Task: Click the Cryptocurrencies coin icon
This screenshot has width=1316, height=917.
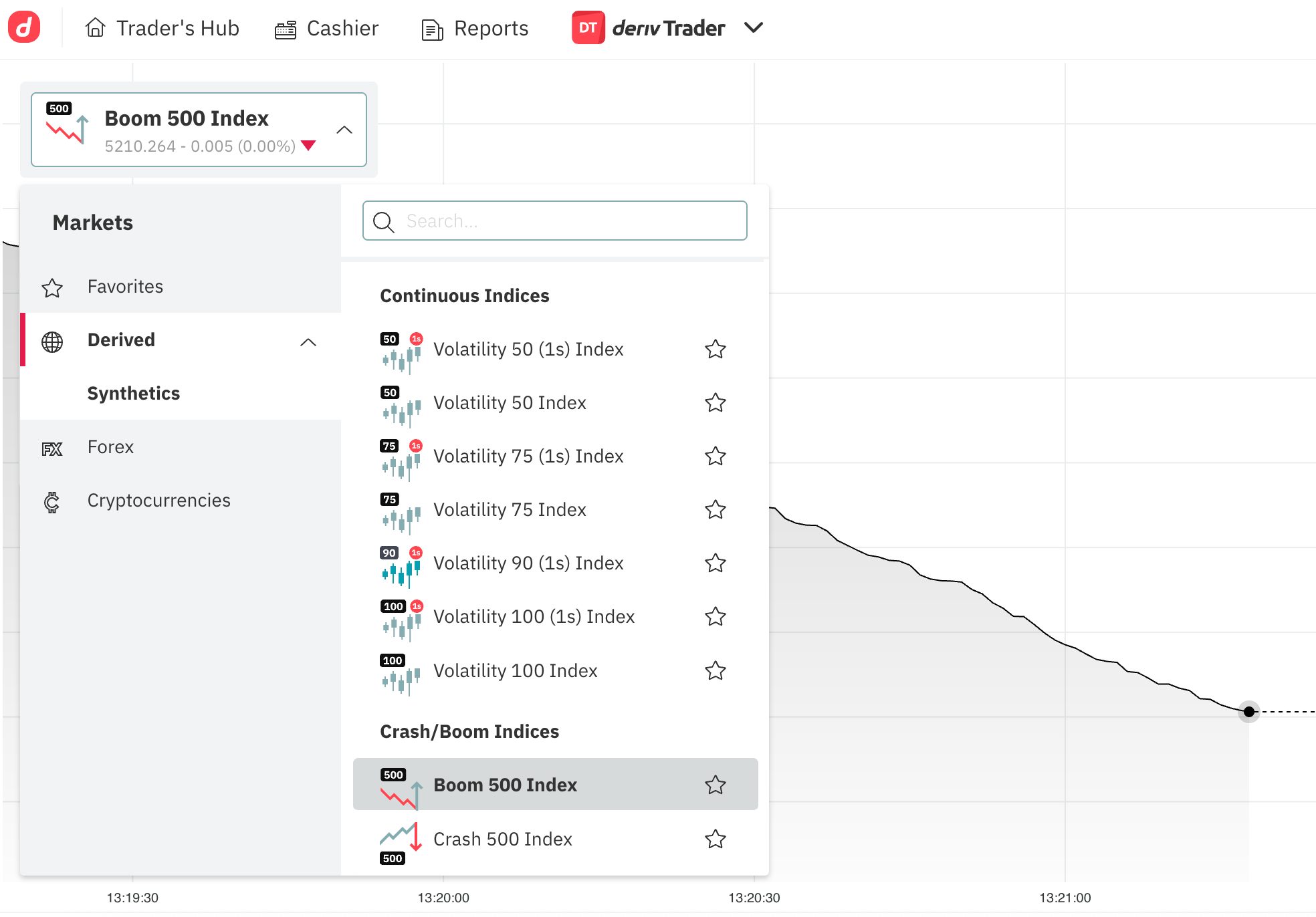Action: click(52, 502)
